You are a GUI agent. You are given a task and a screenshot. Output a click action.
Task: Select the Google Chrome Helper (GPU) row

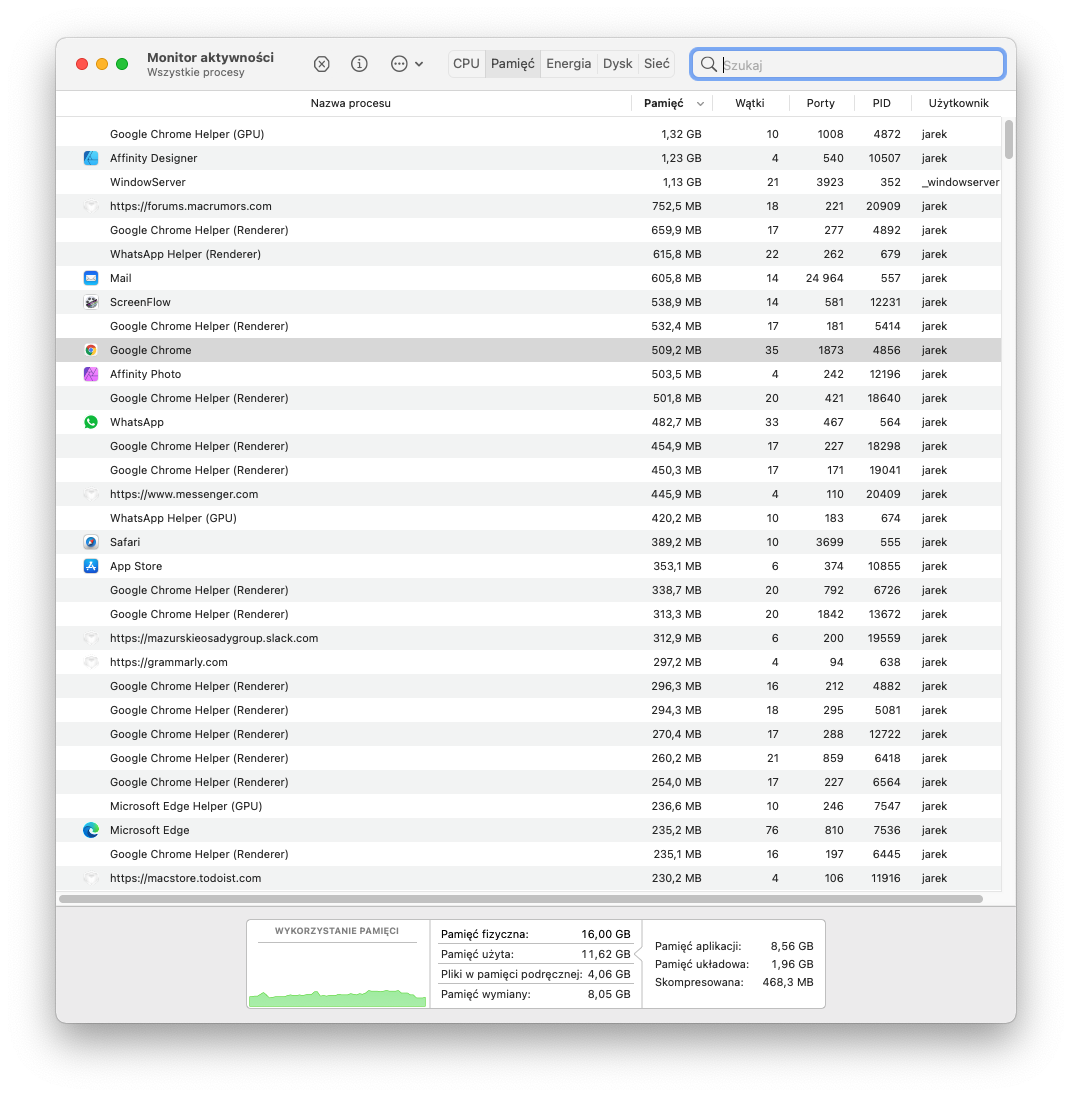(x=528, y=134)
